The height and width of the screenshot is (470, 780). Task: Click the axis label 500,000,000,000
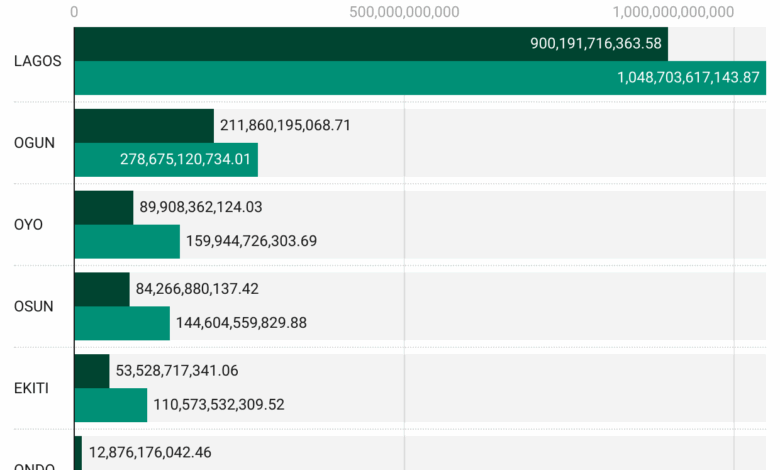[404, 12]
